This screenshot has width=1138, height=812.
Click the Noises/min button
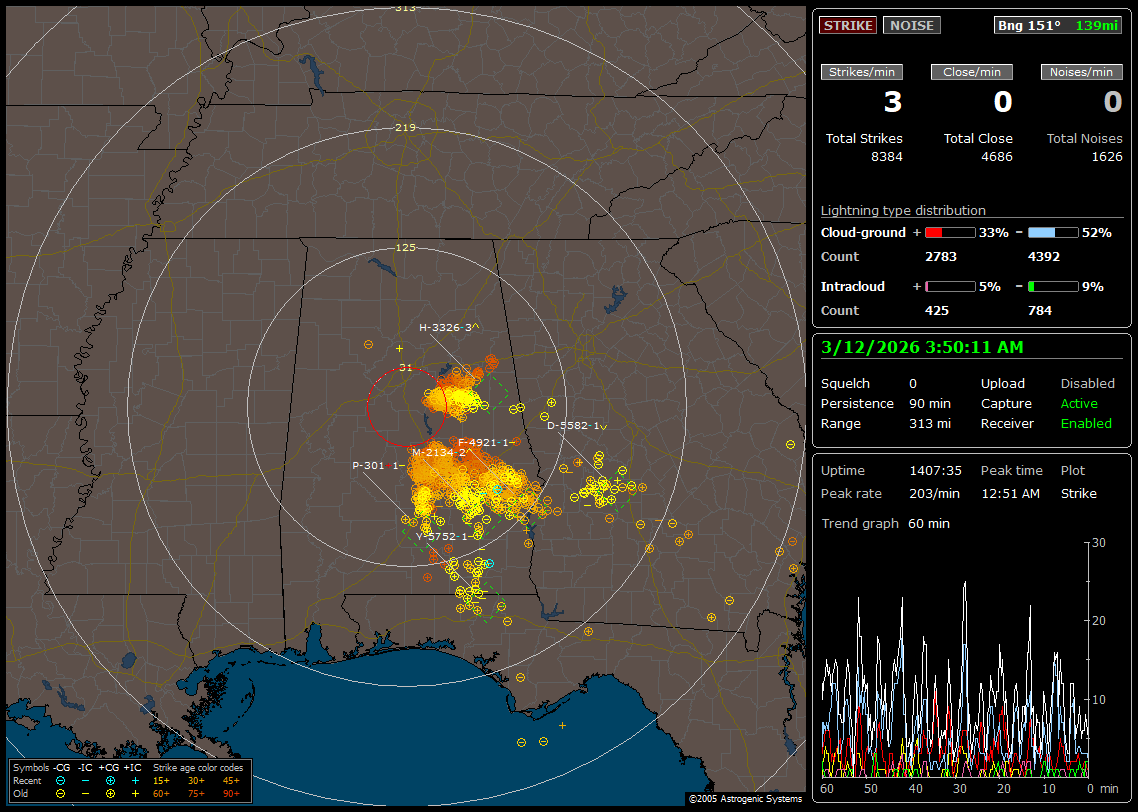[1082, 72]
